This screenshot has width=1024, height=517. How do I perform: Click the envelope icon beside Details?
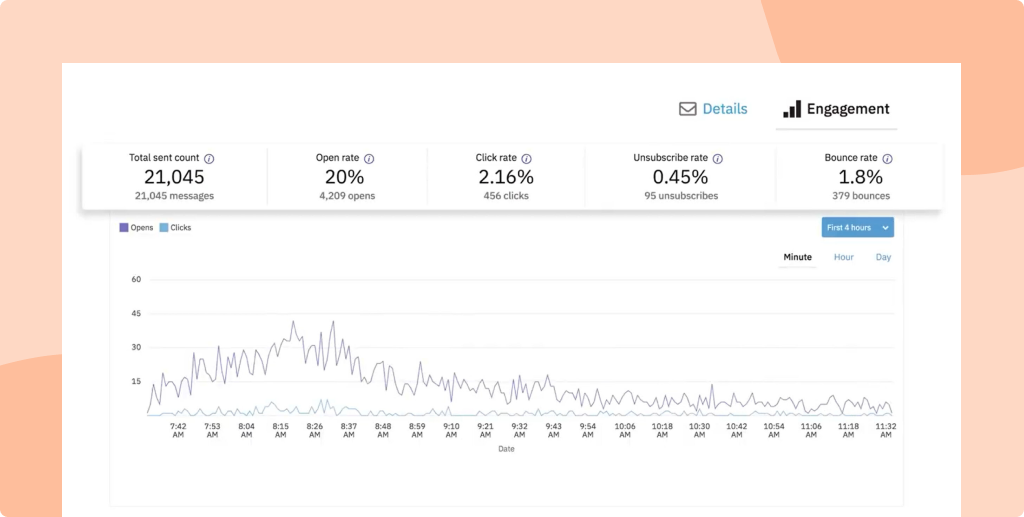tap(687, 109)
